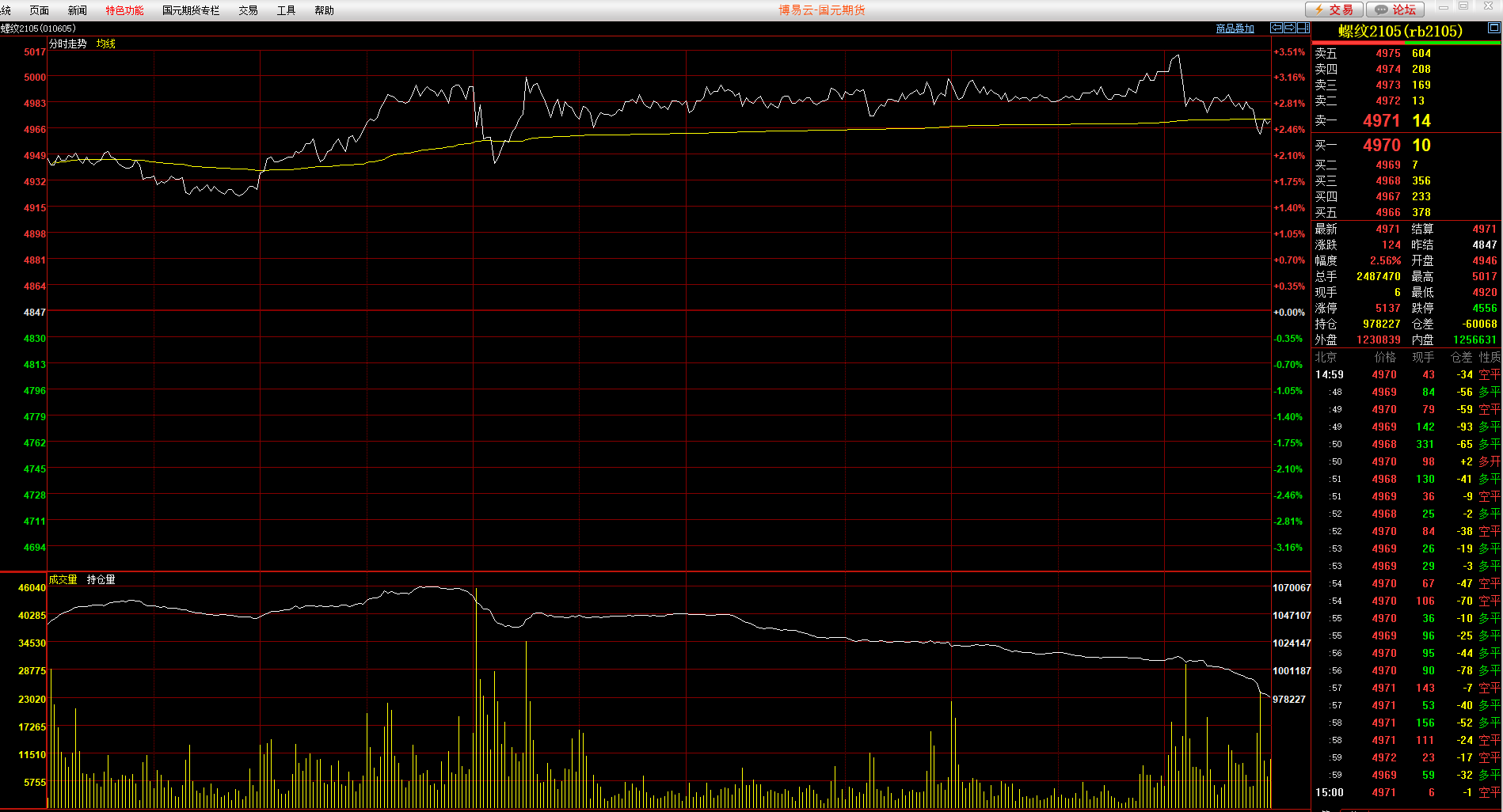Click the red-green buy/sell ratio bar
Viewport: 1503px width, 812px height.
click(1406, 43)
